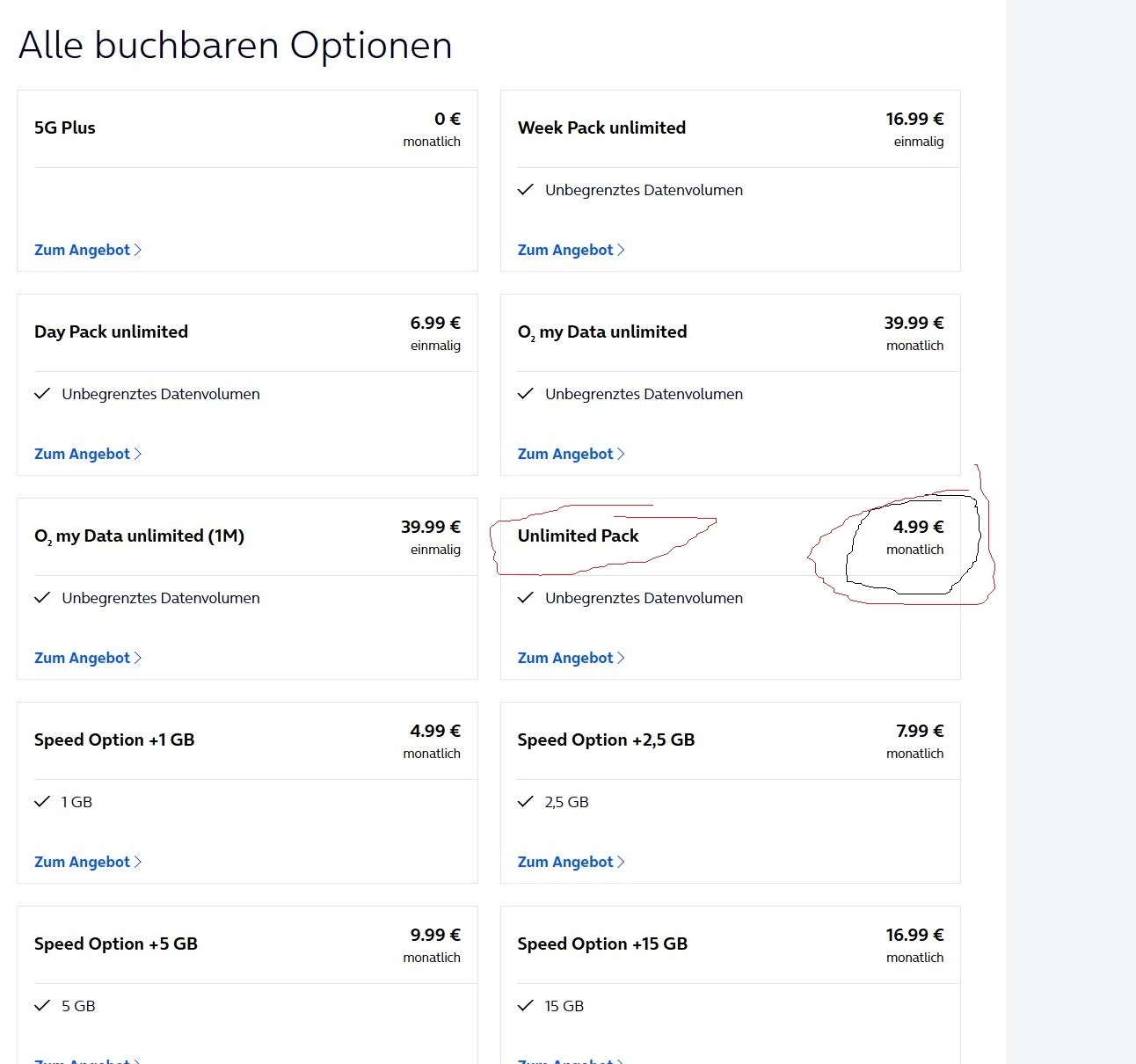This screenshot has width=1136, height=1064.
Task: Click the checkmark next to 1 GB
Action: [x=42, y=802]
